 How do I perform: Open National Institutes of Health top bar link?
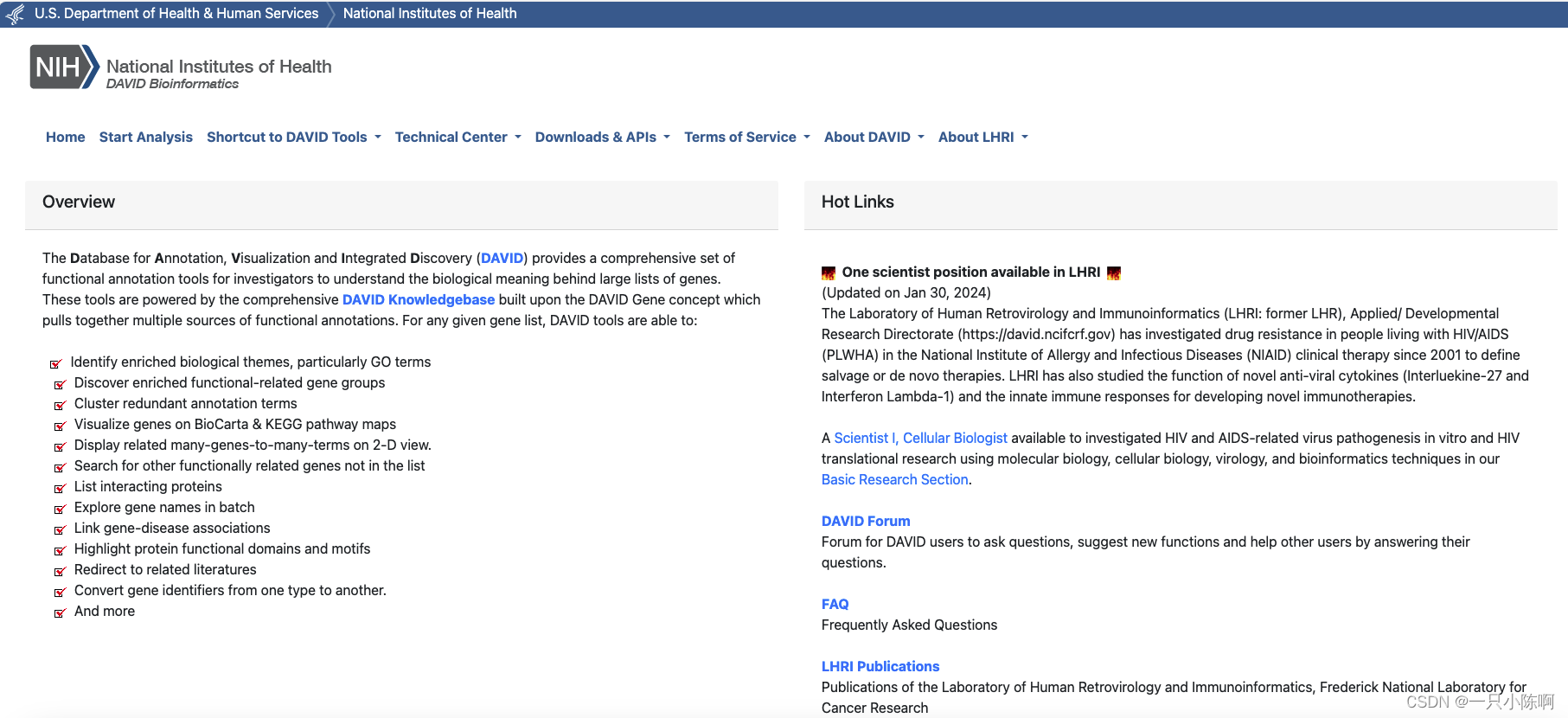430,14
